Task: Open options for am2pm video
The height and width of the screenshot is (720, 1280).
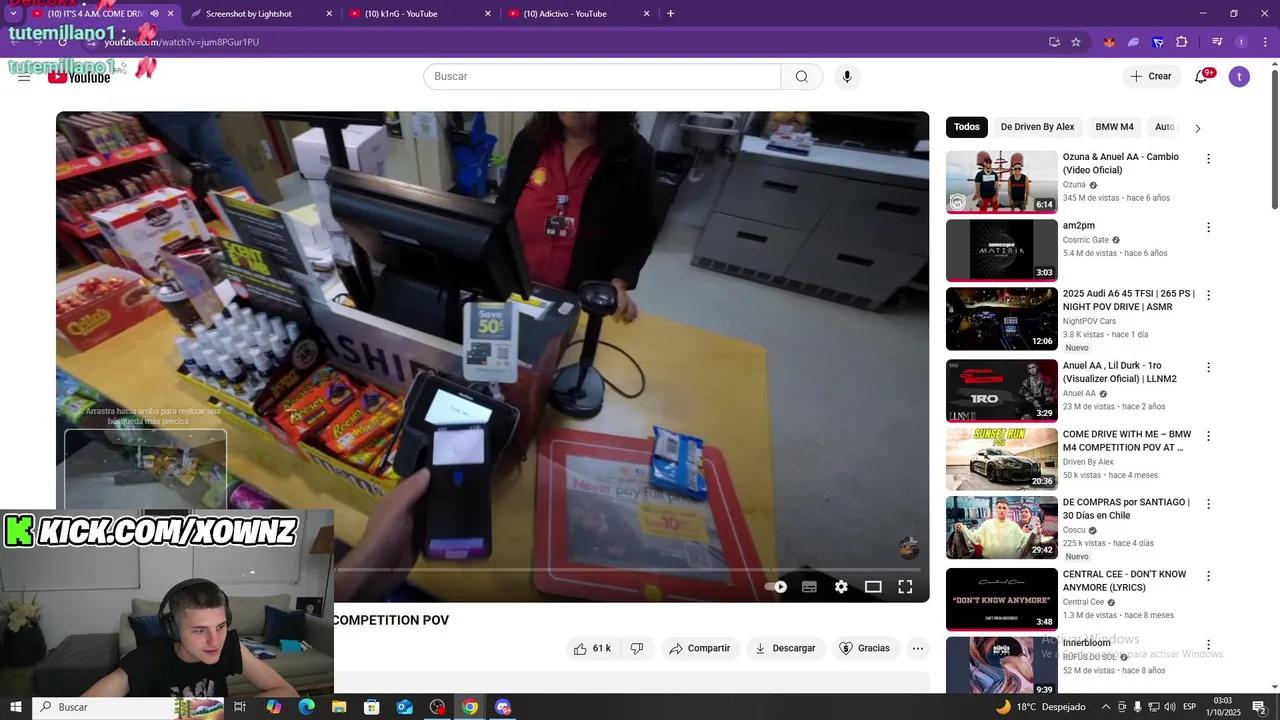Action: [x=1208, y=227]
